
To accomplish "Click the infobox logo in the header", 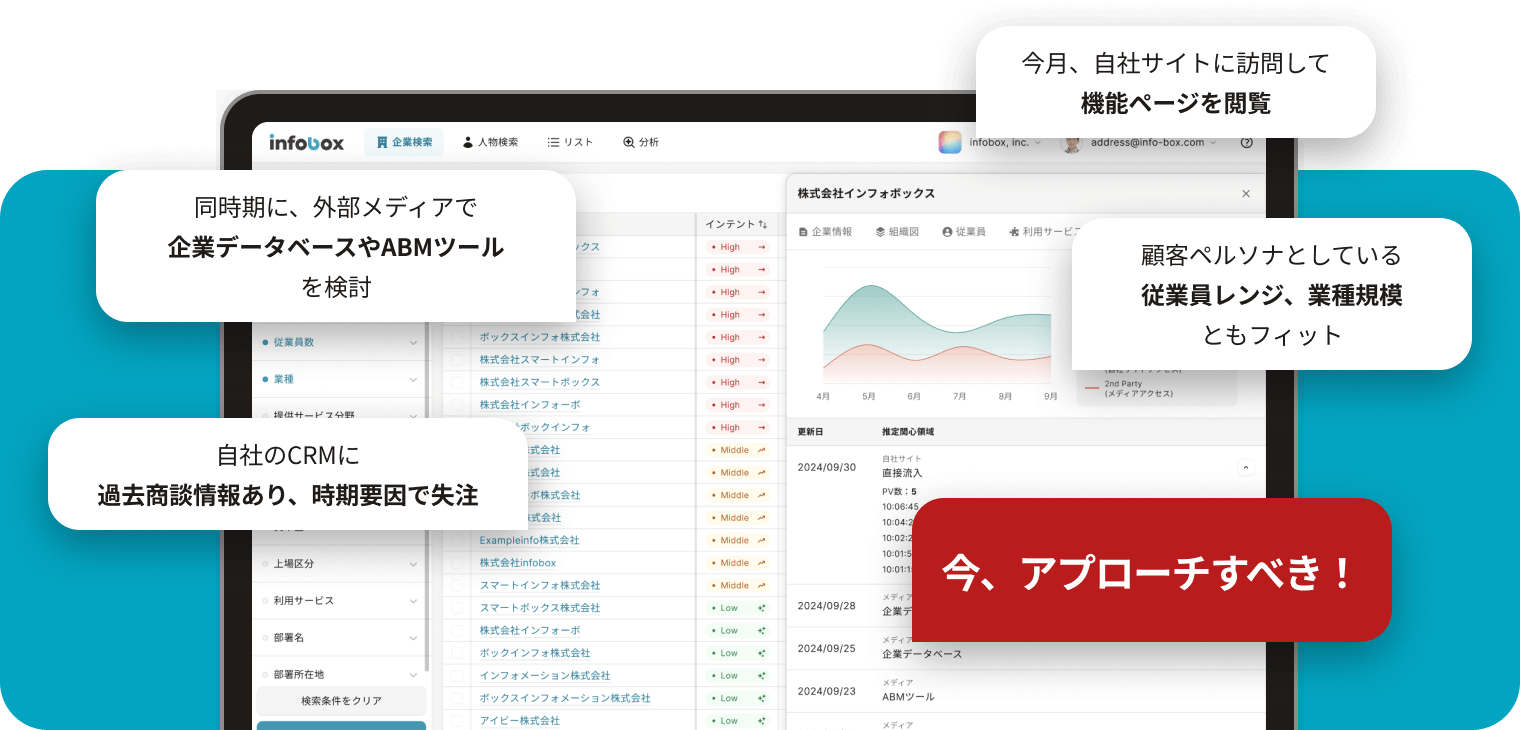I will 306,143.
